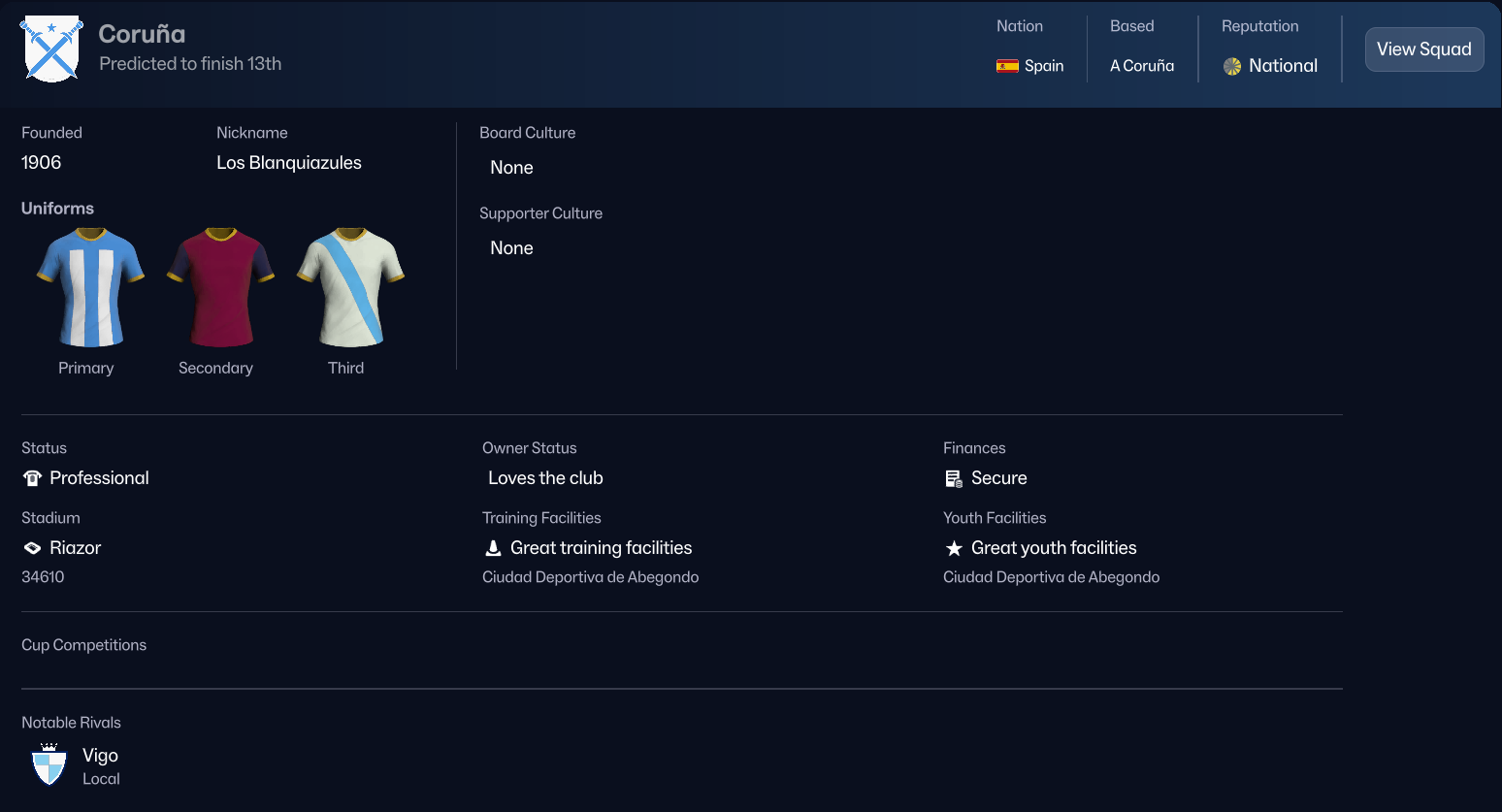
Task: Open the Supporter Culture section
Action: (x=540, y=212)
